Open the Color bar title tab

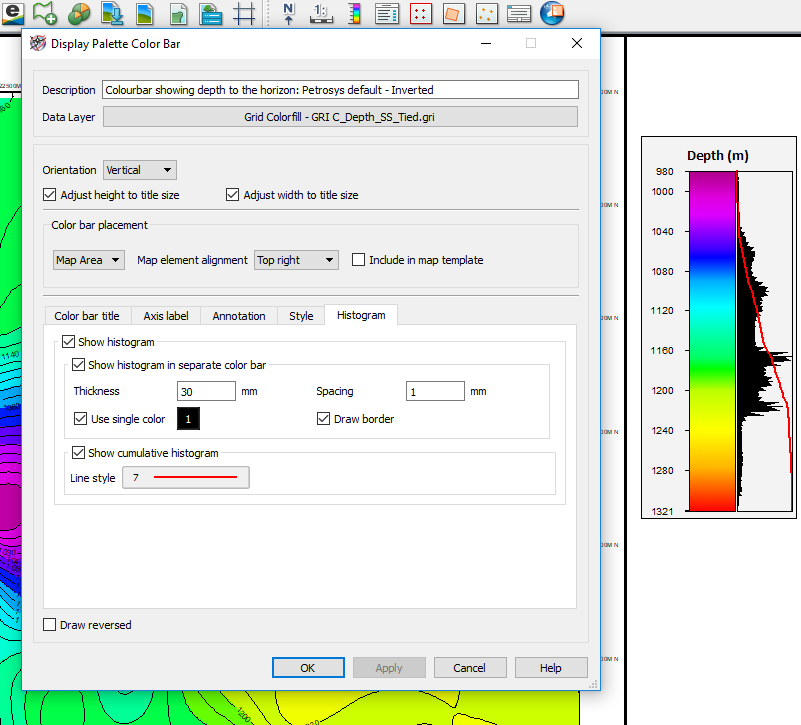click(x=87, y=316)
